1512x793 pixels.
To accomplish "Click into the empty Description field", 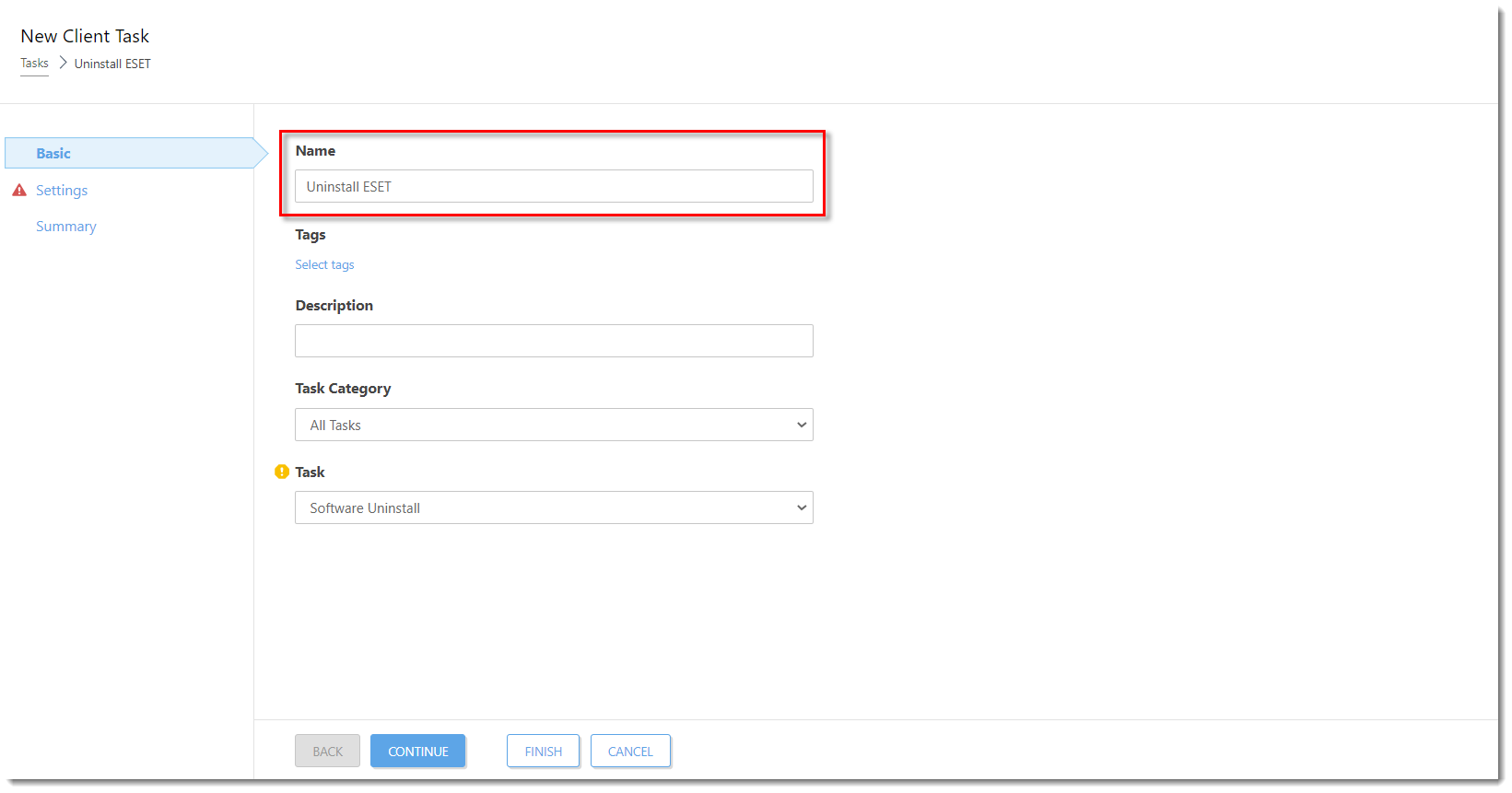I will coord(554,341).
